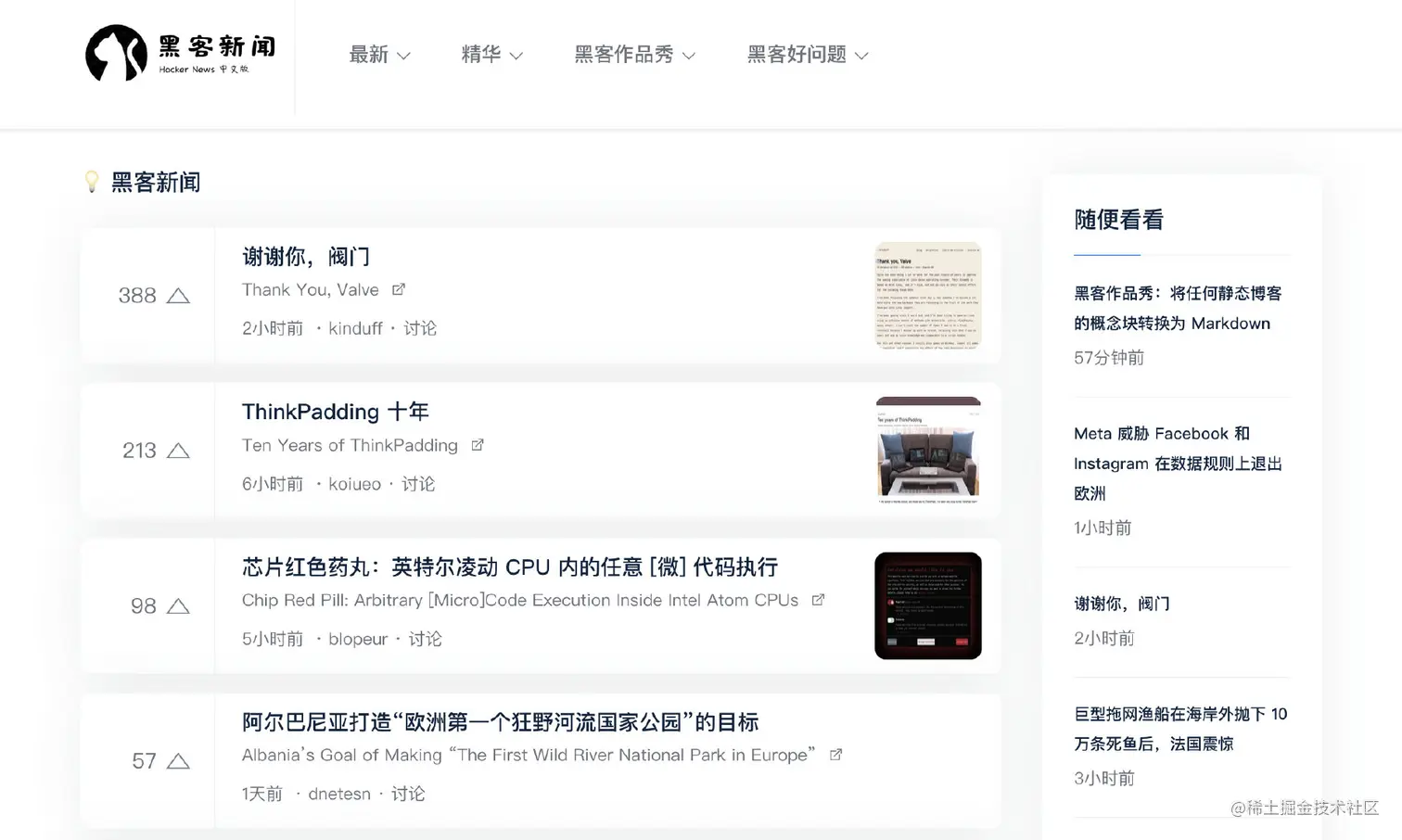Open 讨论 for the kinduff post

coord(420,328)
